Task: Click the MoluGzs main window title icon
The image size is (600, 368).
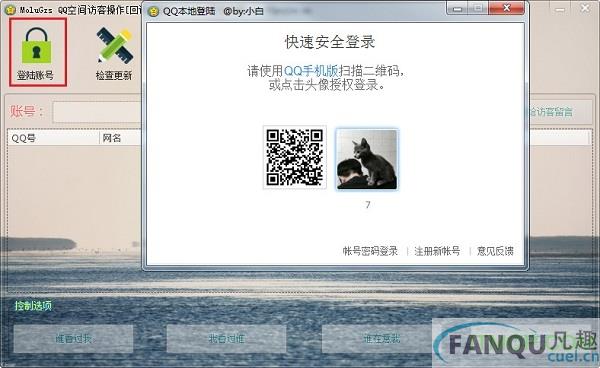Action: pos(10,10)
